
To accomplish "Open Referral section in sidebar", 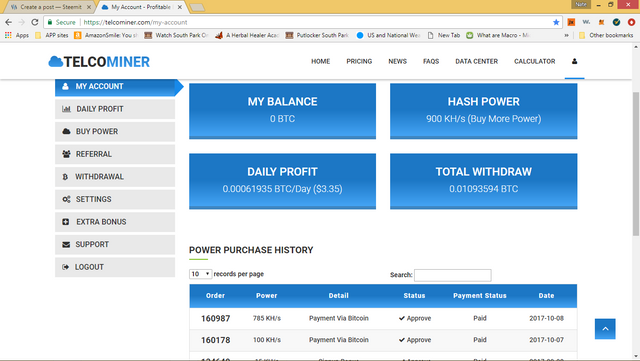I will [x=115, y=154].
